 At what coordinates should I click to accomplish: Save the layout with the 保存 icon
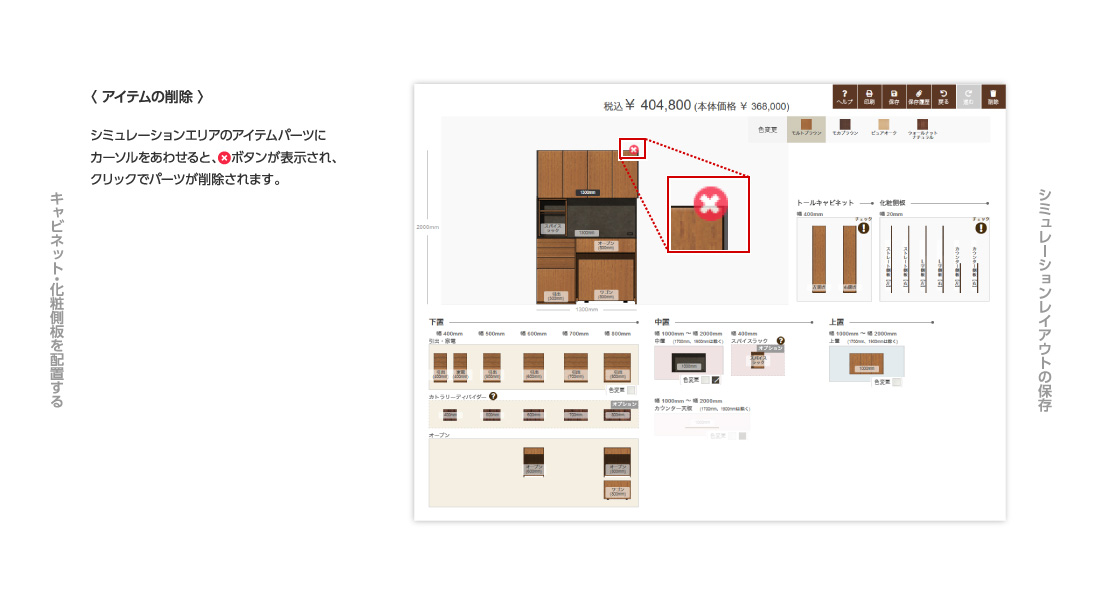pos(894,96)
